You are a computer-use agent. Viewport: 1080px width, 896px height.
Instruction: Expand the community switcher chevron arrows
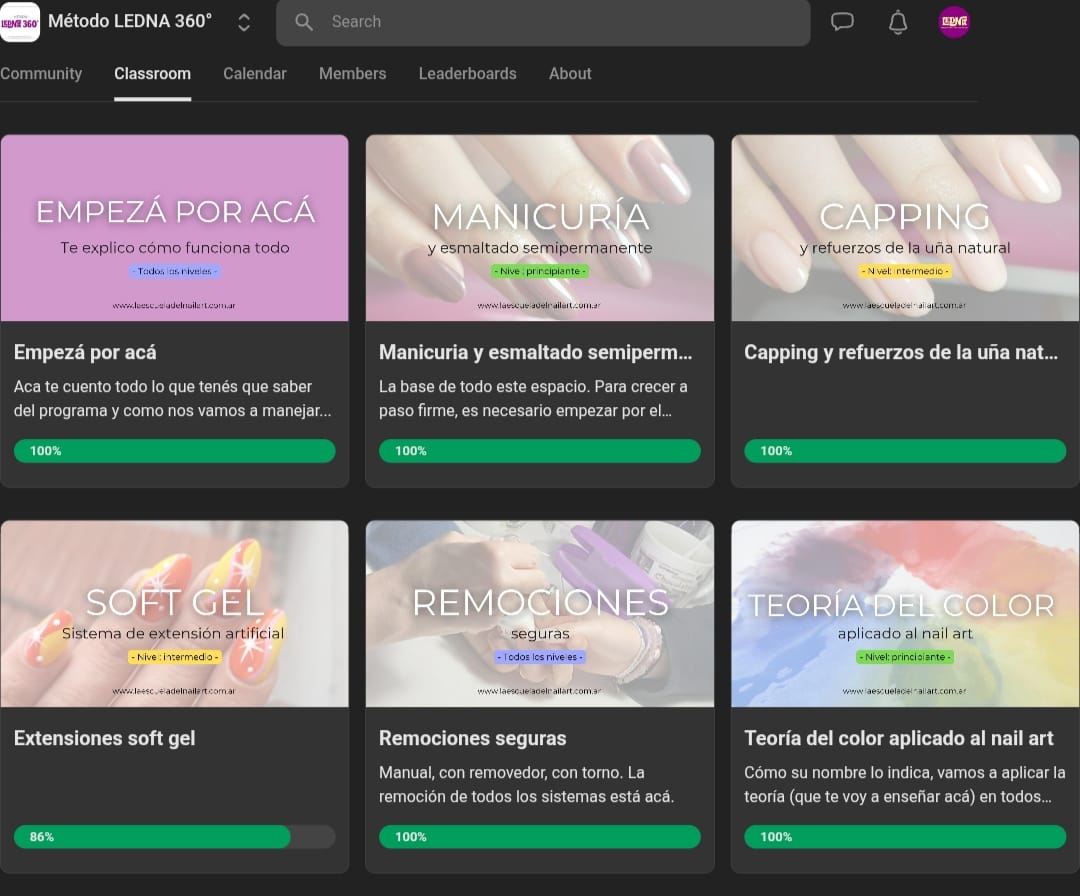pos(244,22)
